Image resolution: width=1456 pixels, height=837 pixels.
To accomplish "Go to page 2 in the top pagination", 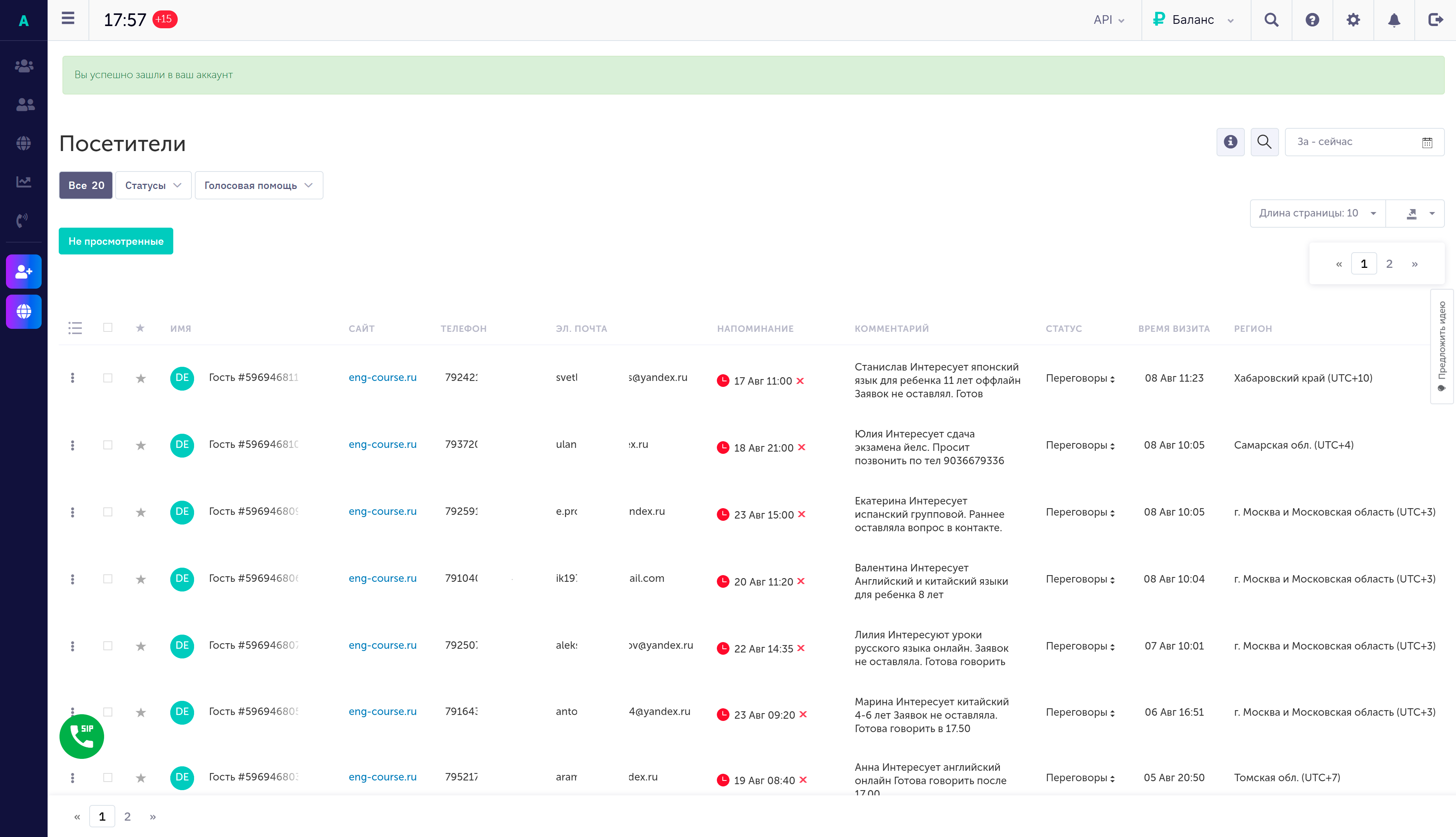I will coord(1389,264).
